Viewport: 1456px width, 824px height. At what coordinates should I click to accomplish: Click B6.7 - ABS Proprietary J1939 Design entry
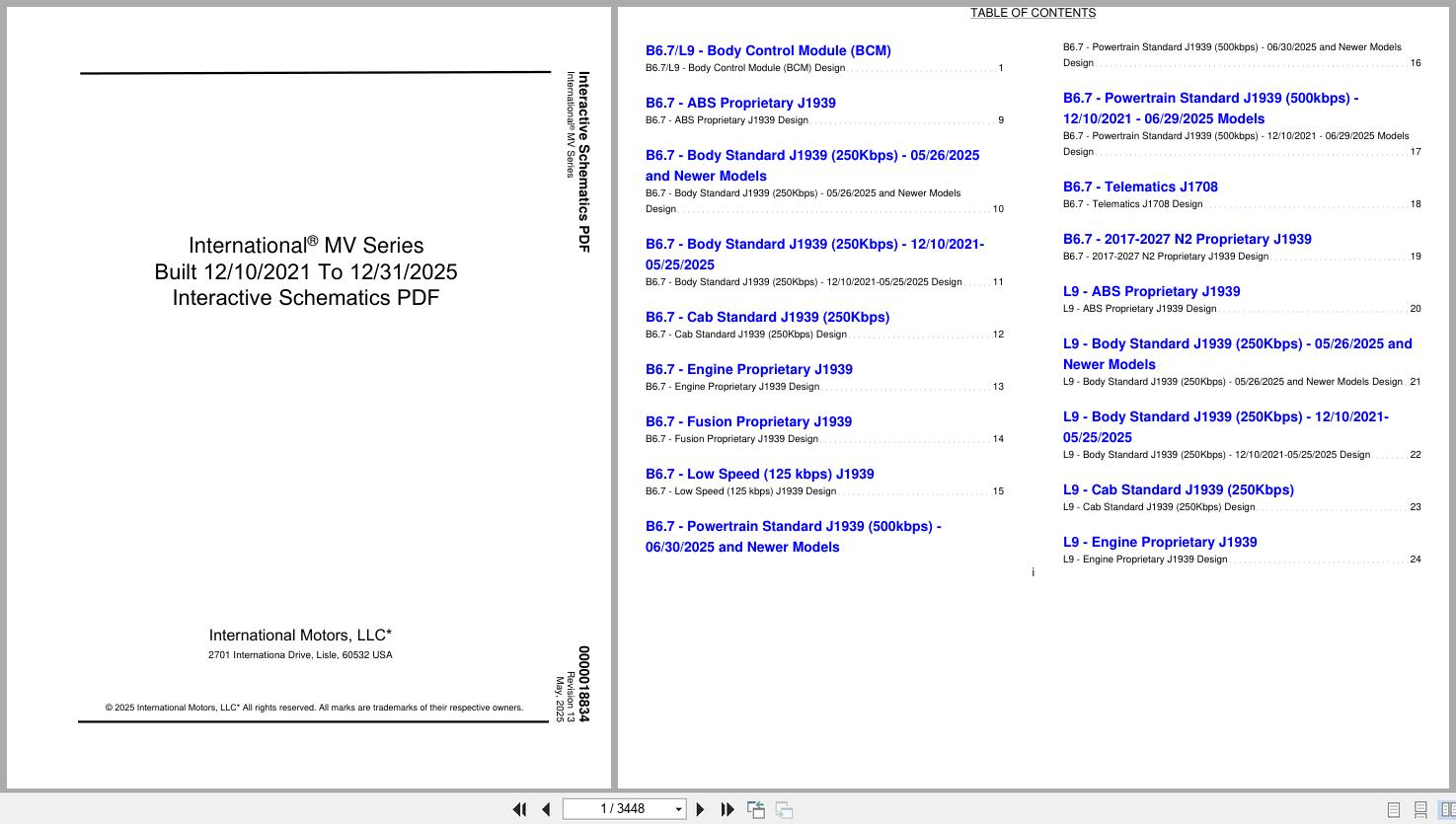tap(824, 120)
